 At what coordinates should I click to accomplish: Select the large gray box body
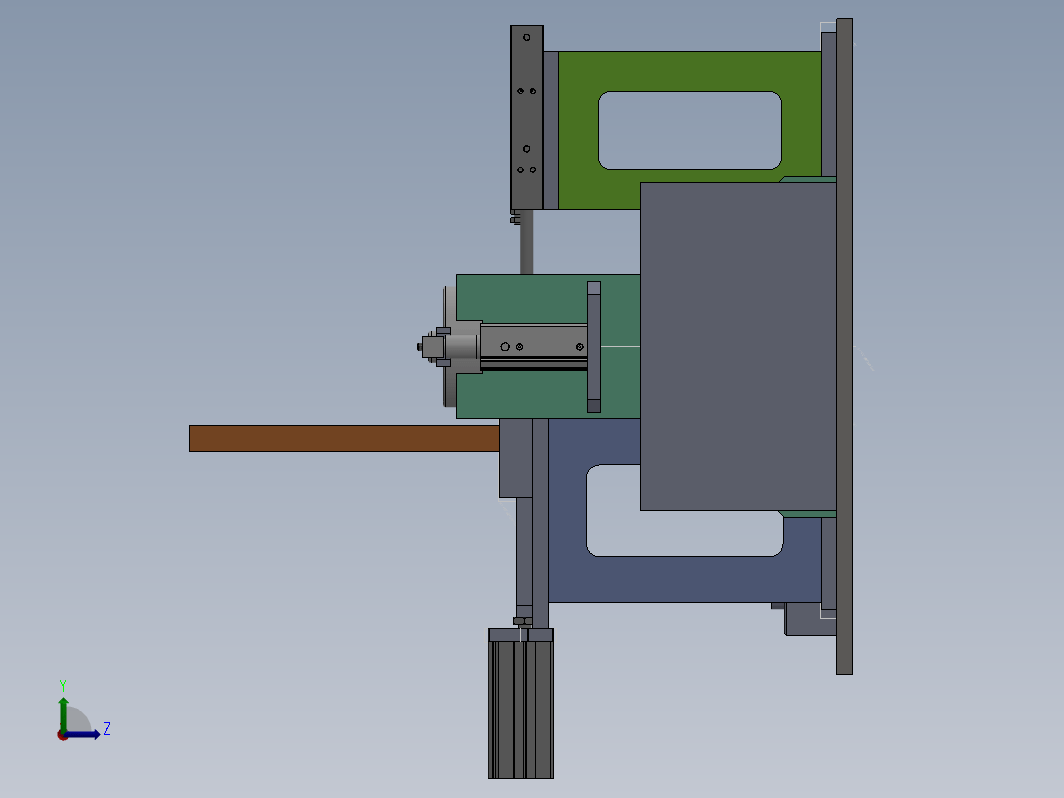tap(738, 346)
